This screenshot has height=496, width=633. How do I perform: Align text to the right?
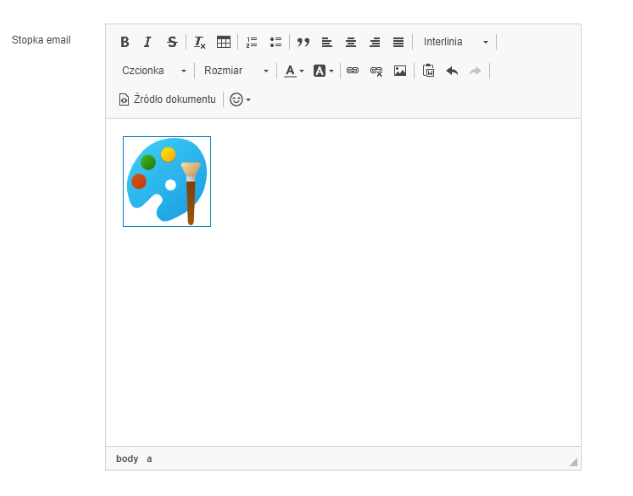point(375,42)
